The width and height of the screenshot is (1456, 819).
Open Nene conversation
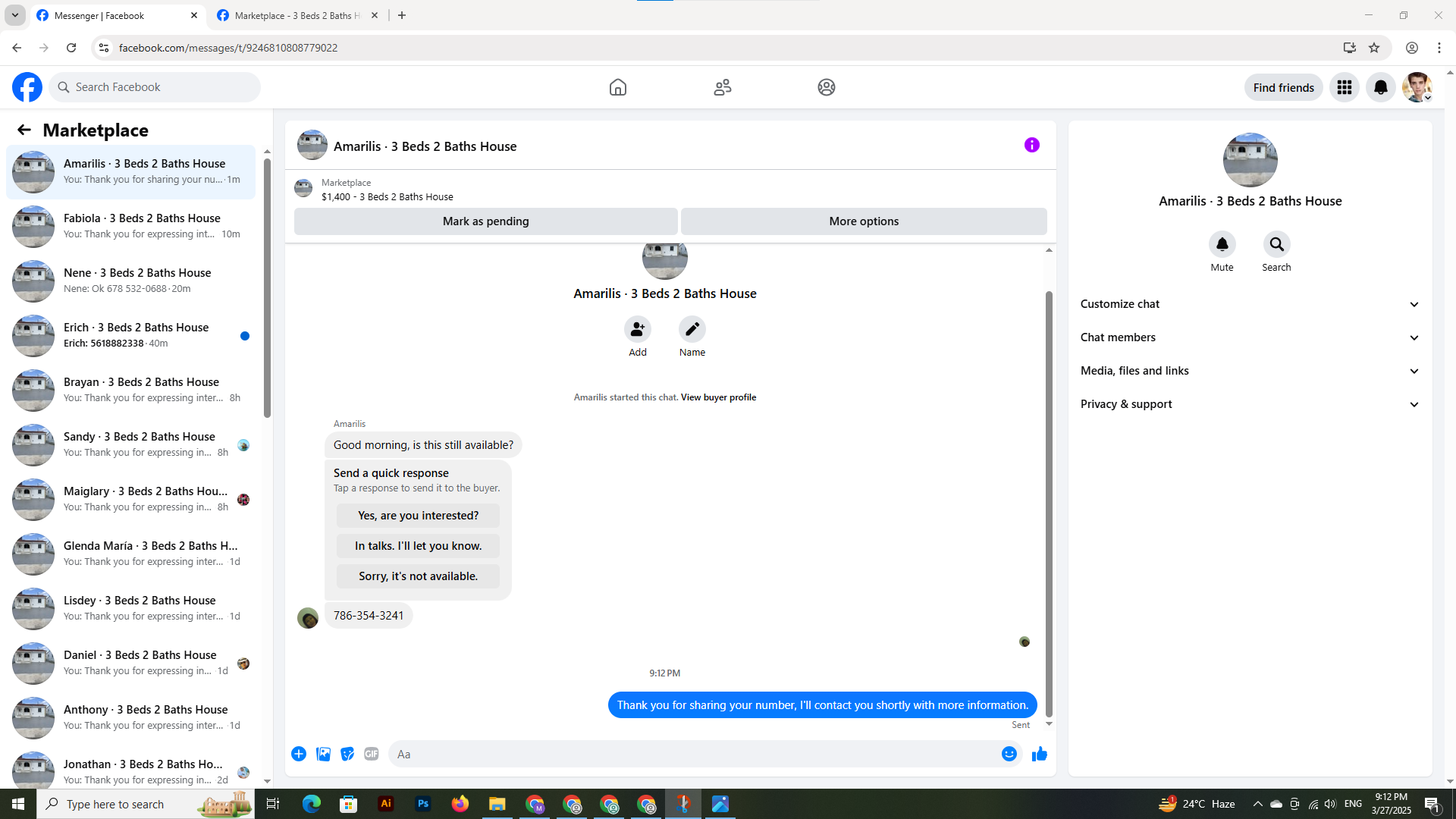point(130,281)
